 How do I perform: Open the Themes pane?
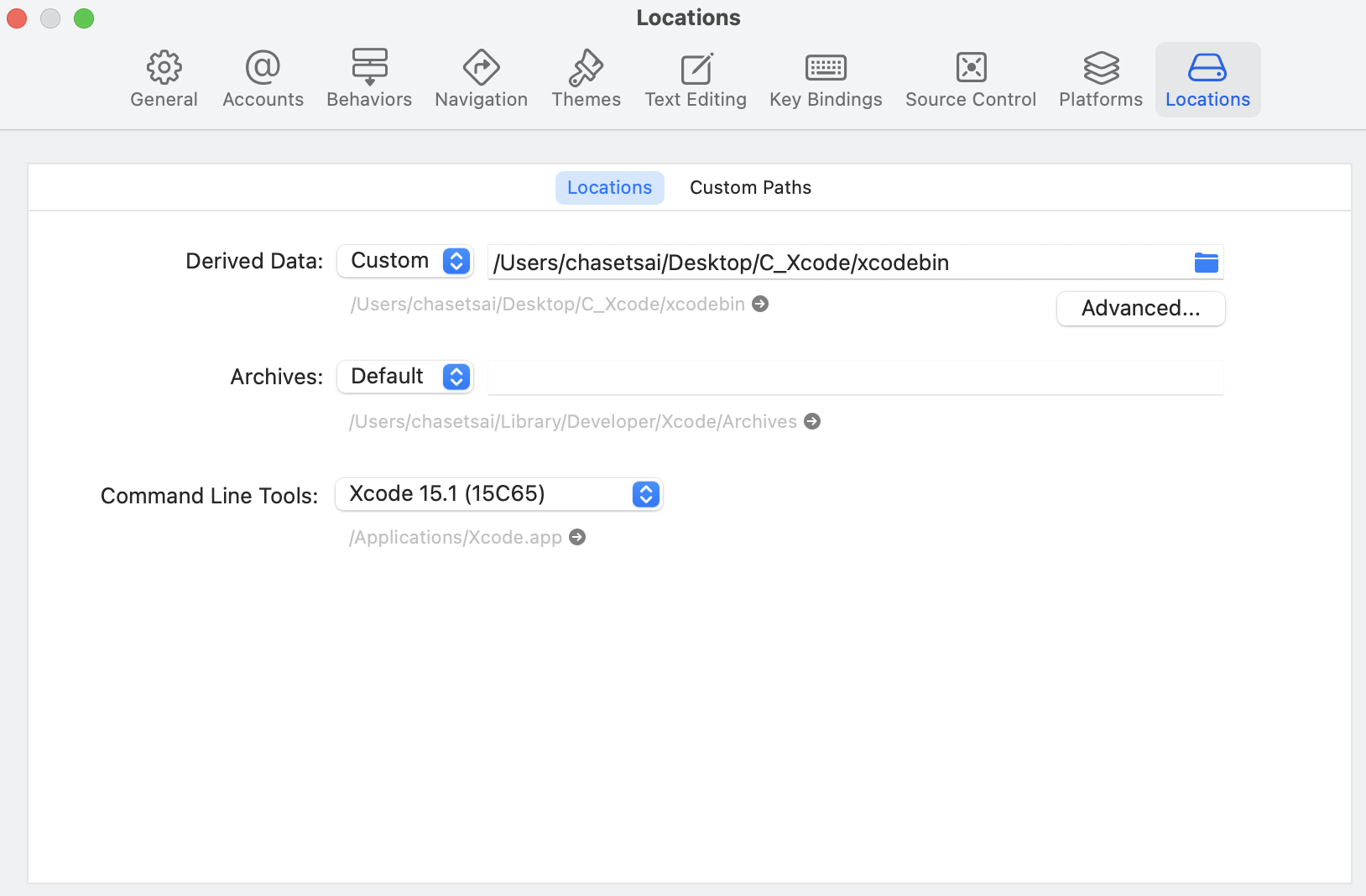(586, 80)
